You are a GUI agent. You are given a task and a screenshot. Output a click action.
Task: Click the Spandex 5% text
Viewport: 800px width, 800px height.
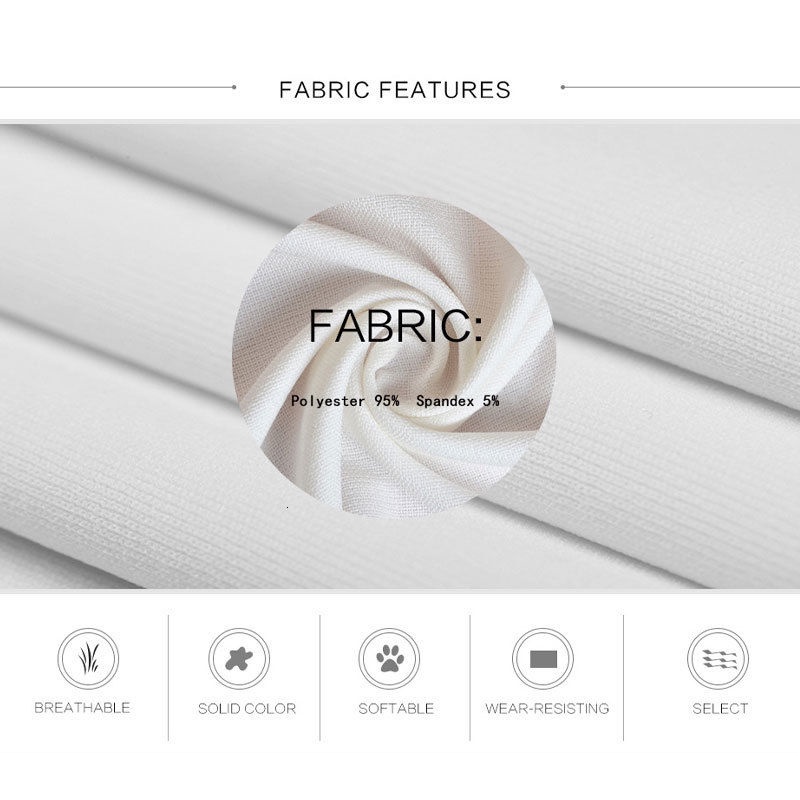pos(458,401)
